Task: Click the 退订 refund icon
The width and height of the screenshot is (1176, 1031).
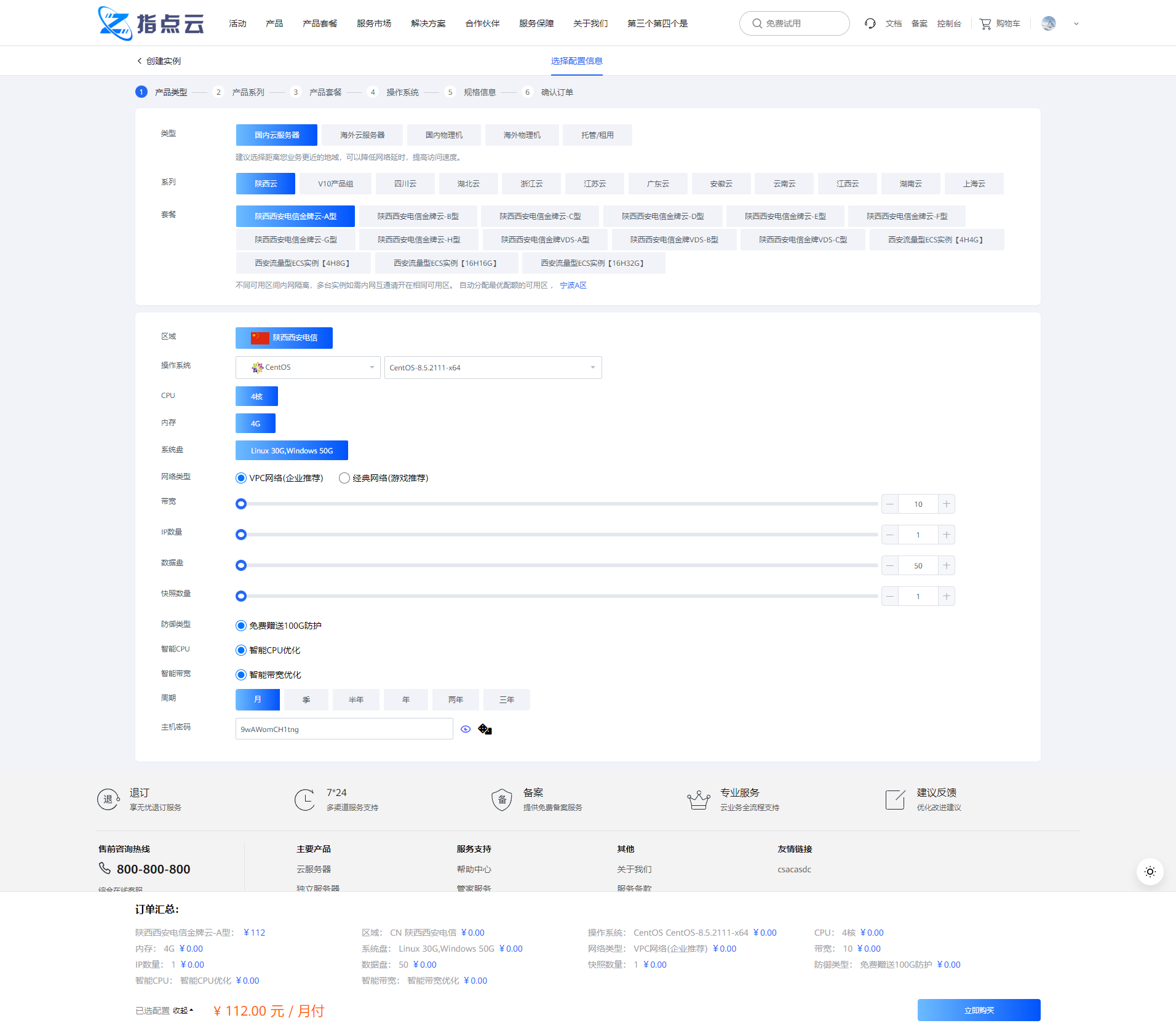Action: 108,799
